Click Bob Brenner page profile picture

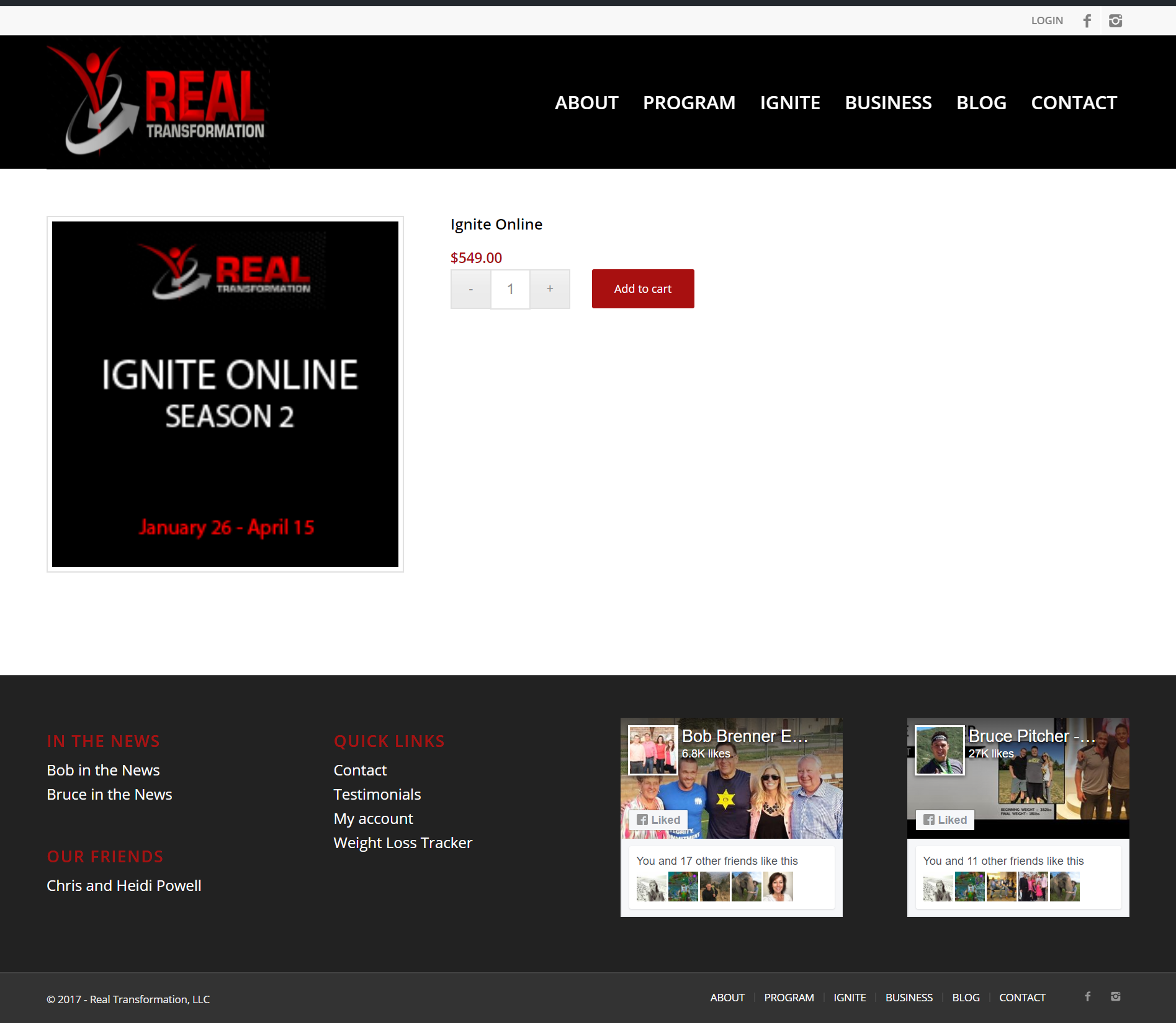[653, 751]
